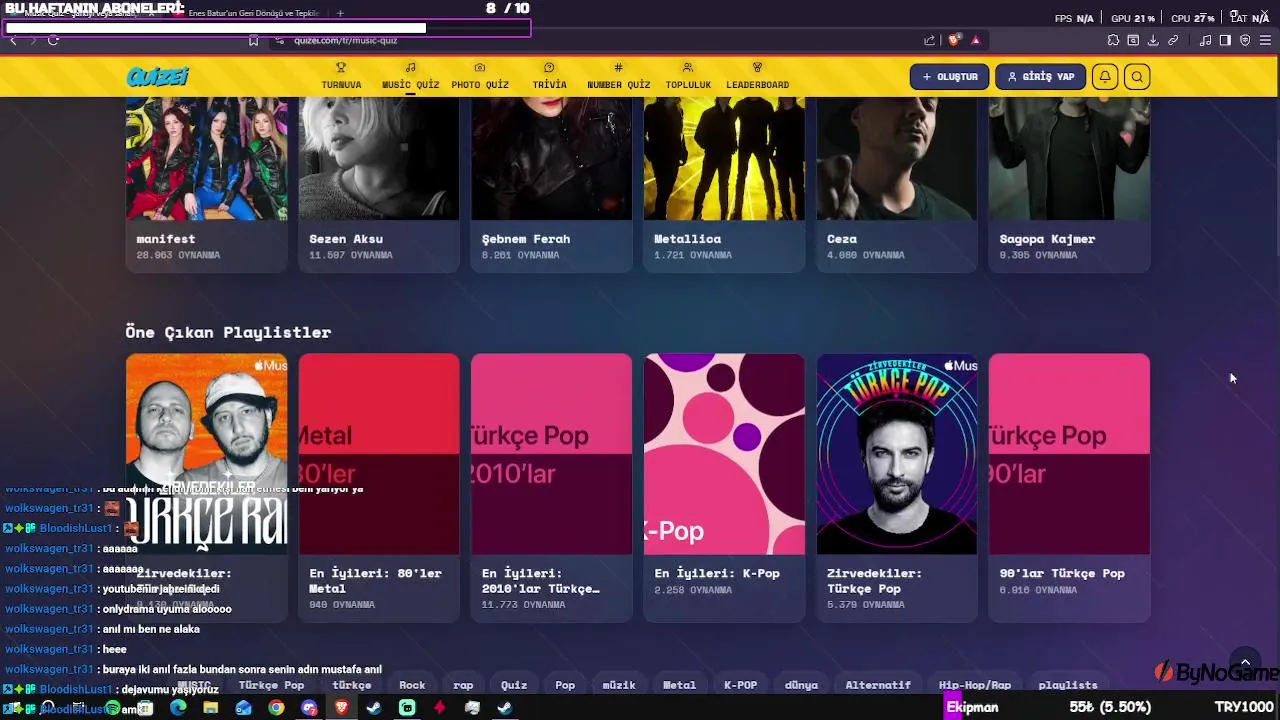Select the dünya tag
This screenshot has height=720, width=1280.
(801, 685)
